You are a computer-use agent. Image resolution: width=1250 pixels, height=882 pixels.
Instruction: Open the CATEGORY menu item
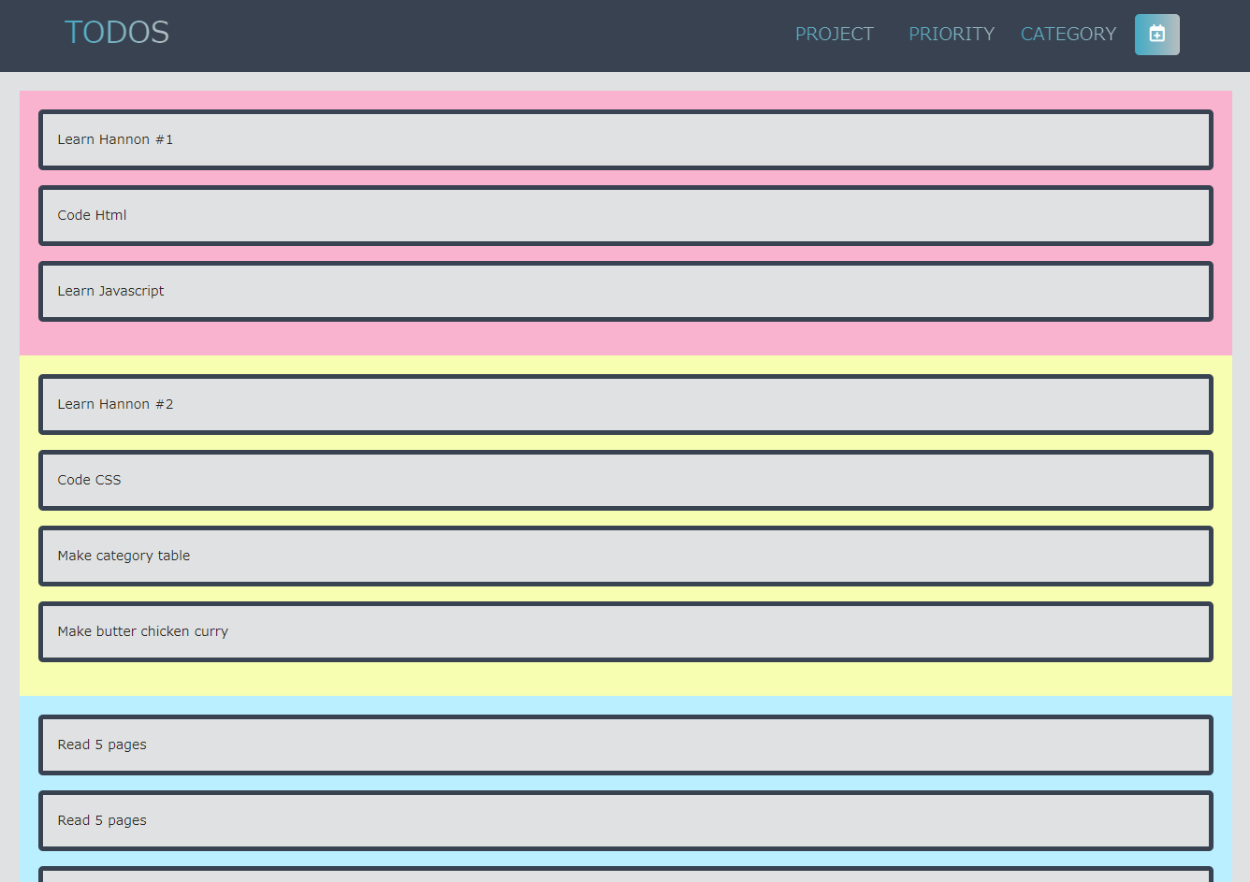[1068, 34]
